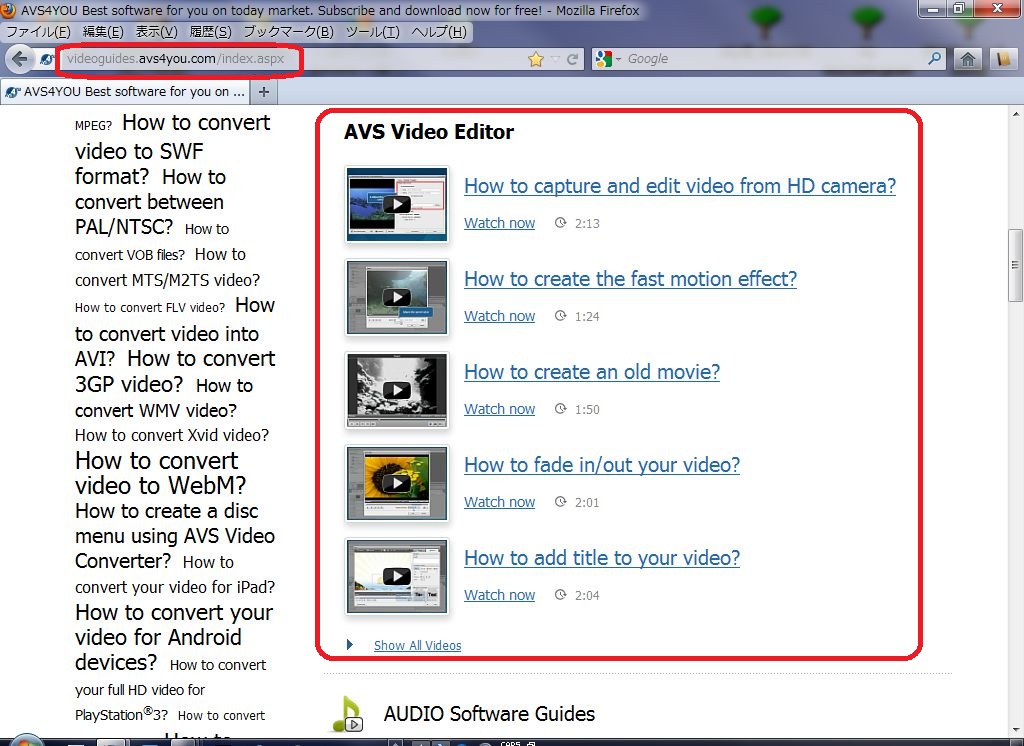
Task: Open 'How to convert Xvid video?' link
Action: pos(172,436)
